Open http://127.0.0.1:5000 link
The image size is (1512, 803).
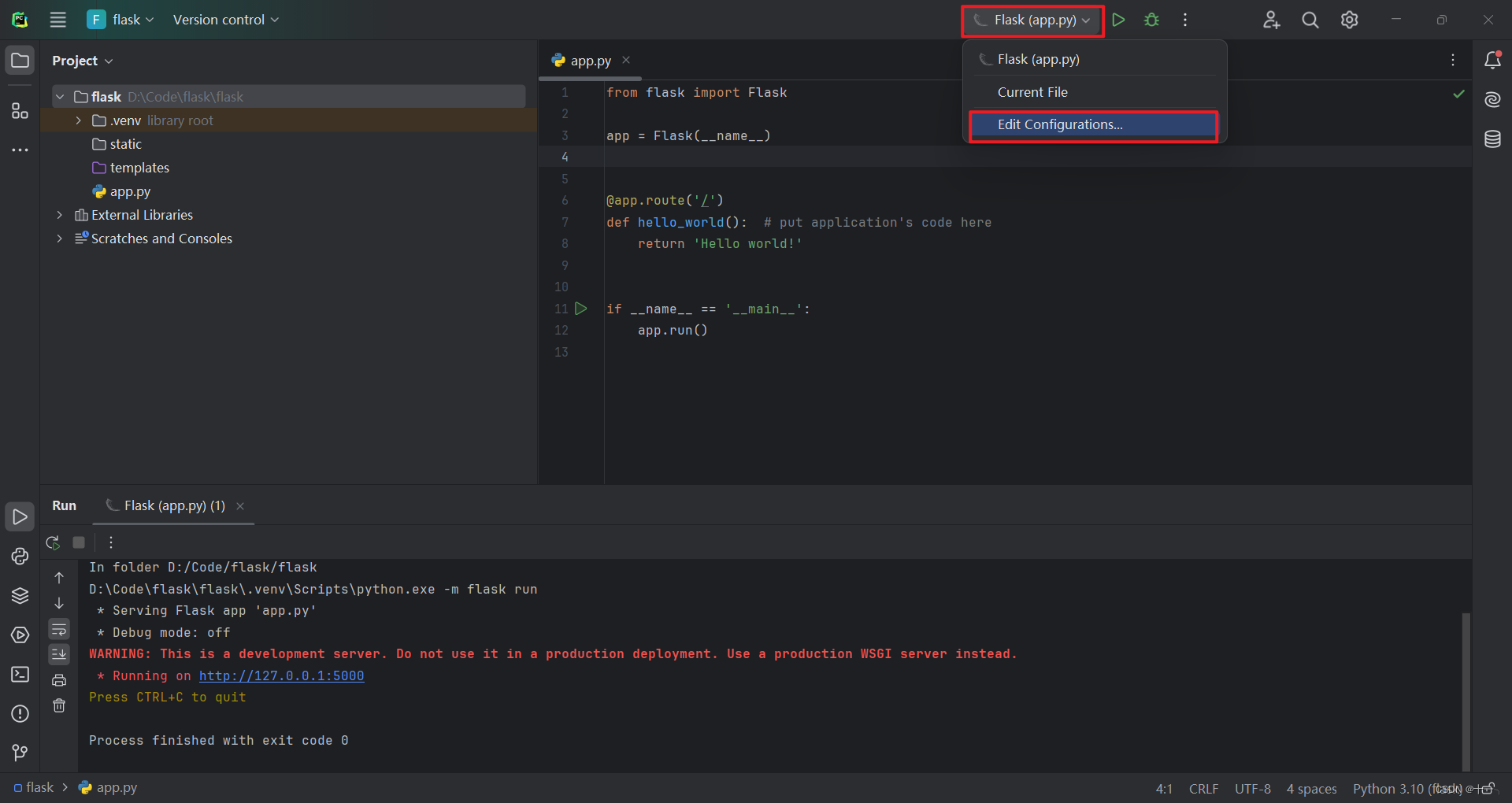(x=281, y=675)
